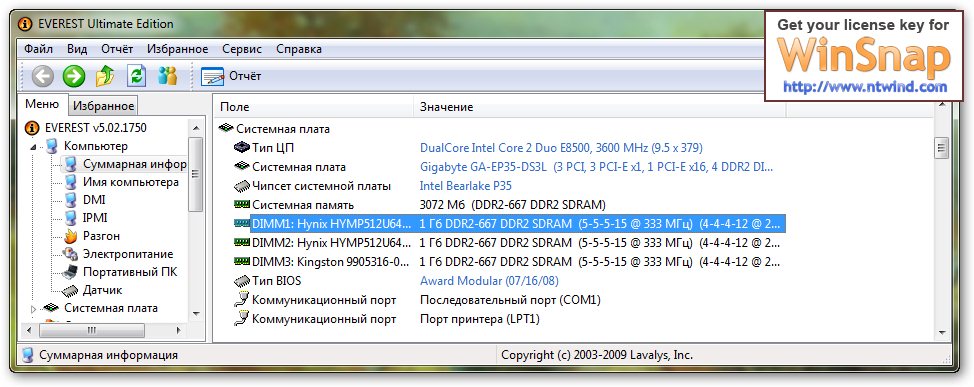This screenshot has width=974, height=387.
Task: Click the Back arrow toolbar icon
Action: (42, 76)
